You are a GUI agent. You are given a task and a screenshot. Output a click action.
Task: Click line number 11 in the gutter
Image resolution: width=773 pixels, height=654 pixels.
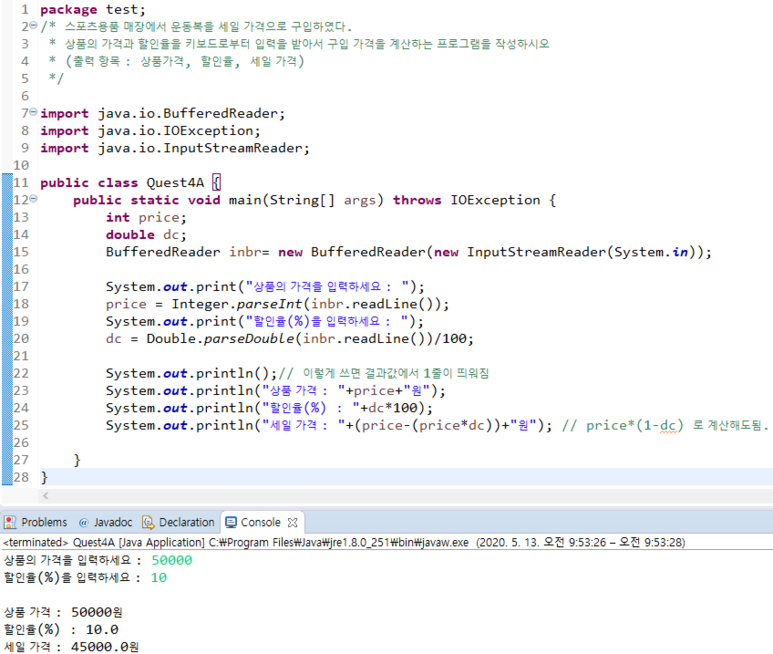coord(21,182)
